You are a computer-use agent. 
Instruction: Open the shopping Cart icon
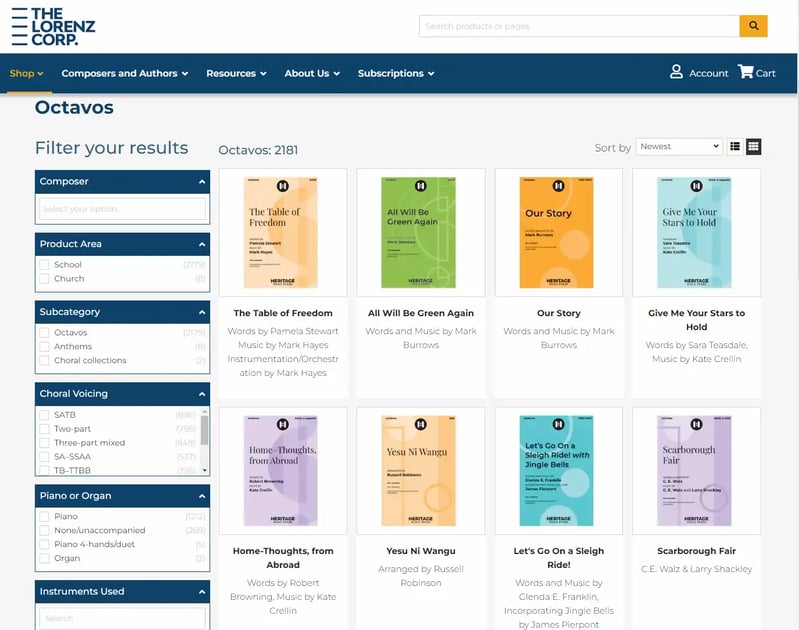point(745,72)
